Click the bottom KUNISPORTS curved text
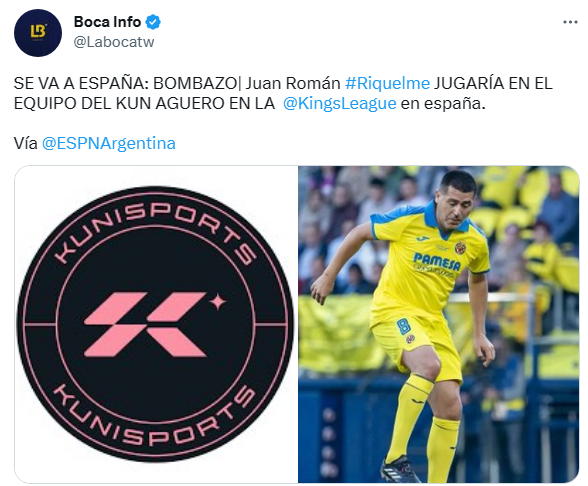 (154, 416)
